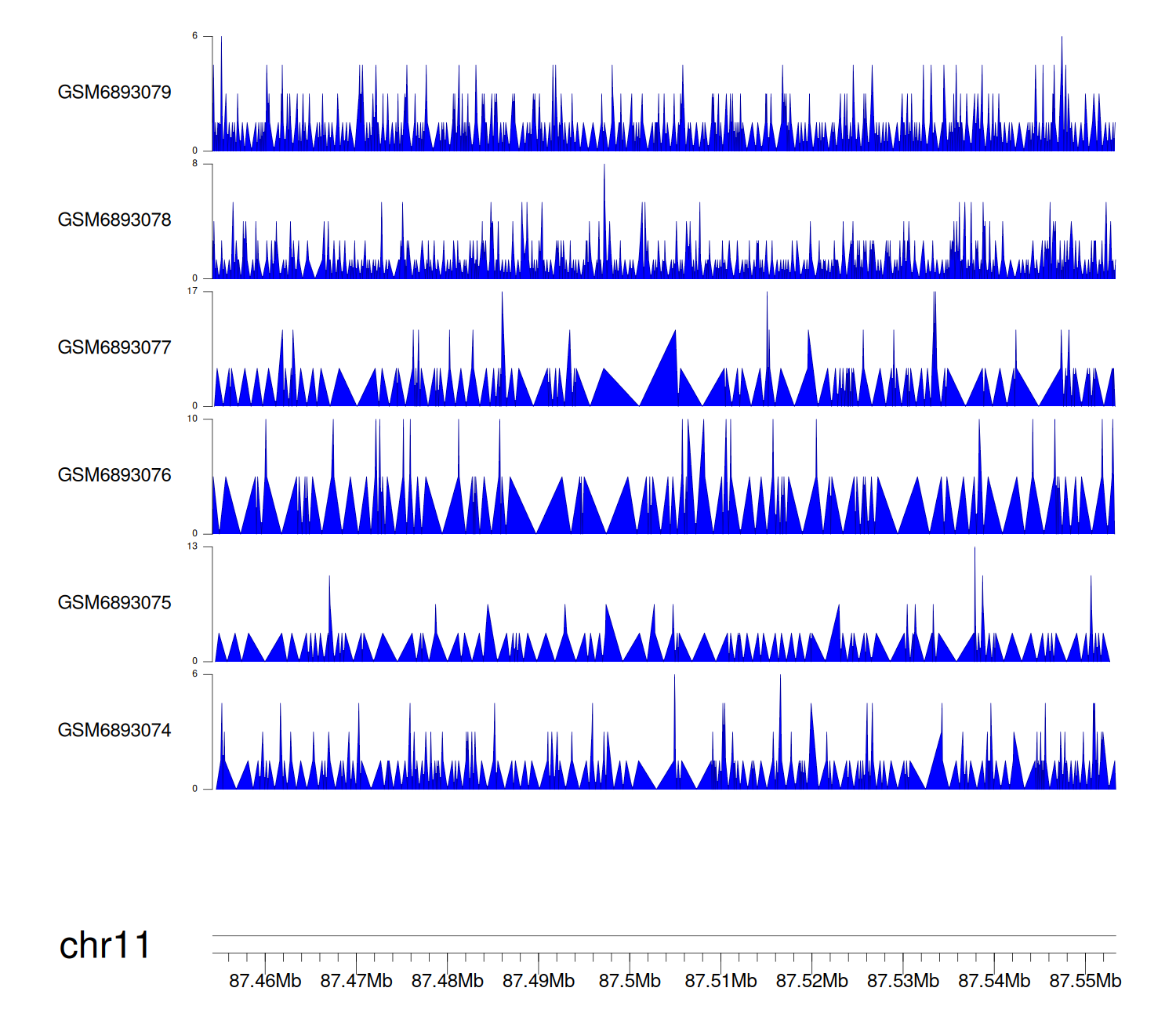Screen dimensions: 1176x1035
Task: Click the 87.48Mb position on the axis
Action: (447, 981)
